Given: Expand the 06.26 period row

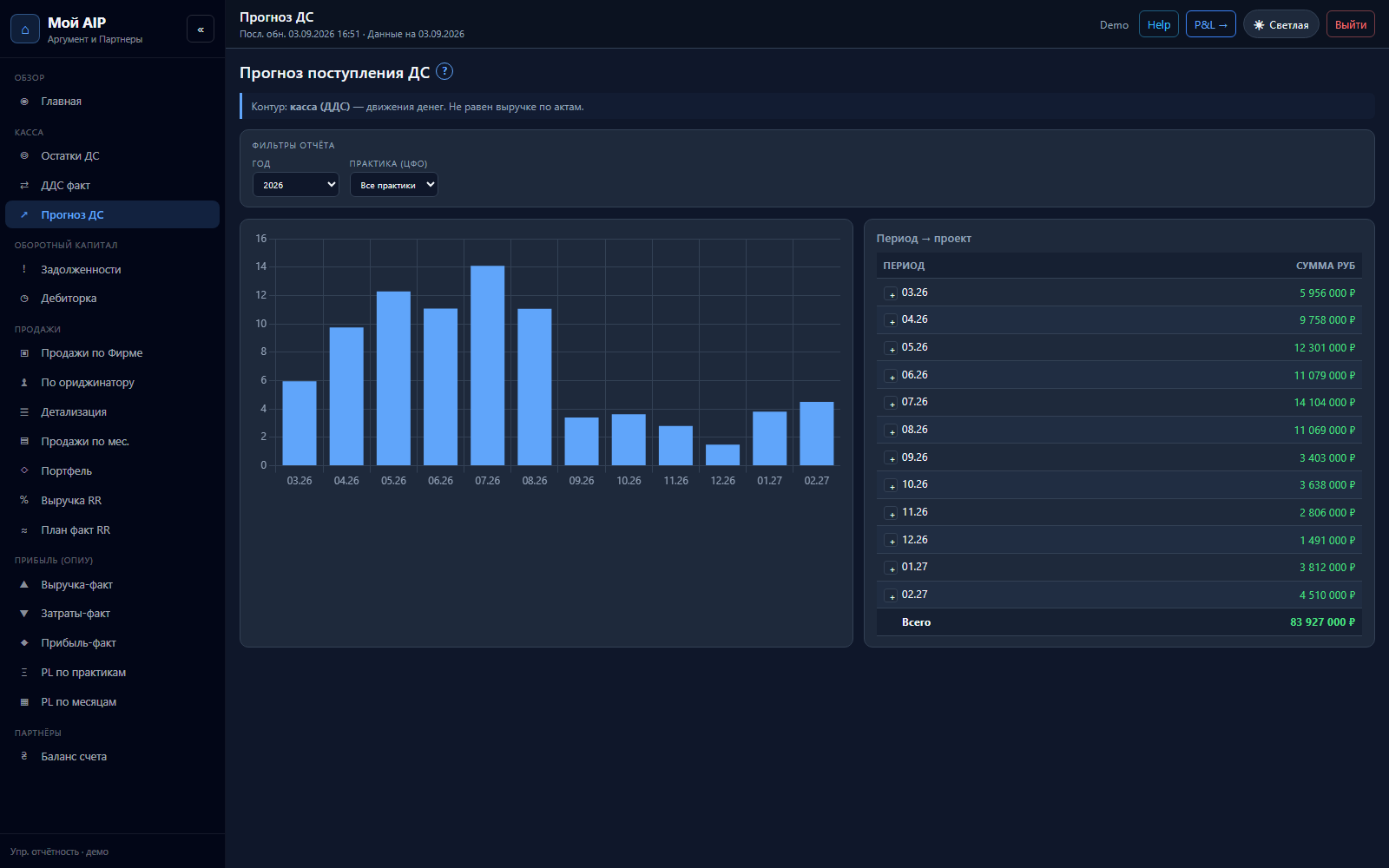Looking at the screenshot, I should click(x=891, y=376).
